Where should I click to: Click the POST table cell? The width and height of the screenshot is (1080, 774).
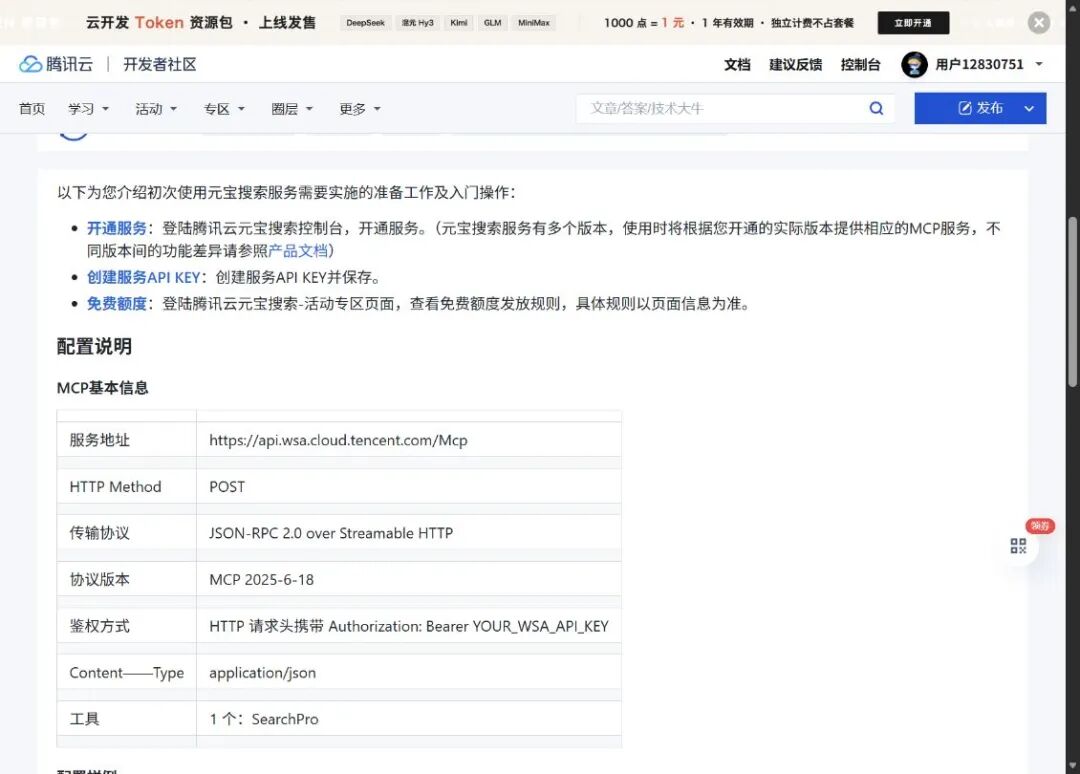point(408,486)
